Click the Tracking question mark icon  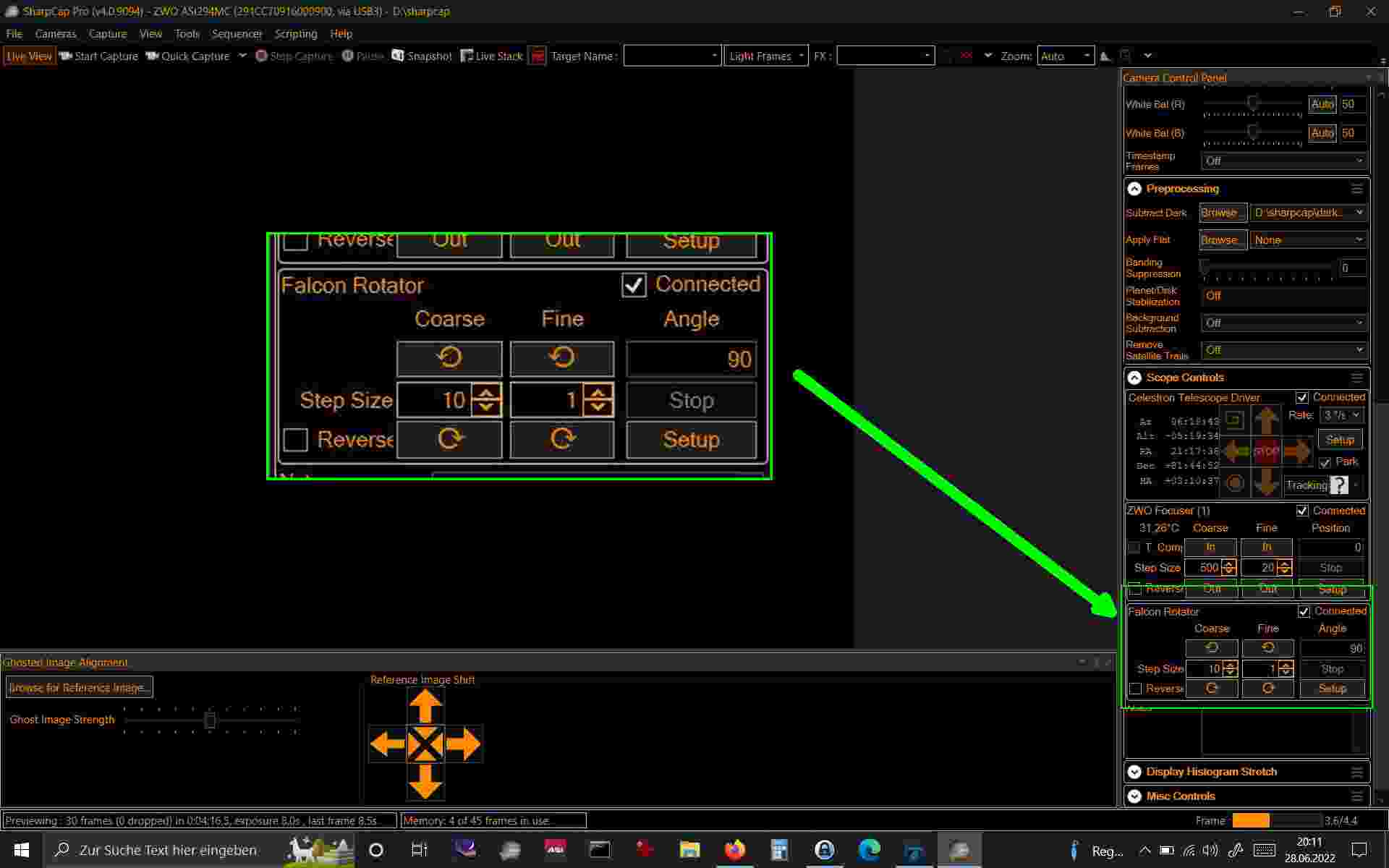pyautogui.click(x=1339, y=485)
